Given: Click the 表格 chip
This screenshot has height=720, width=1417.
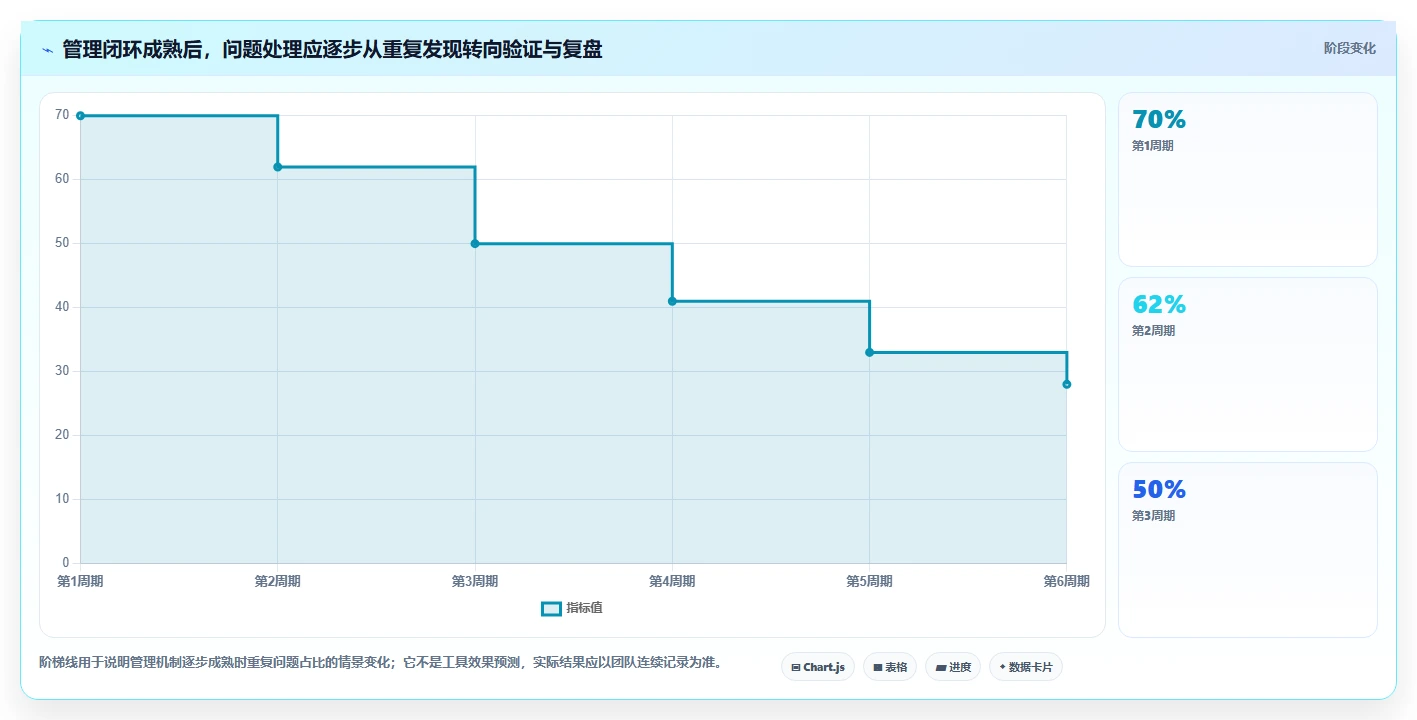Looking at the screenshot, I should tap(890, 667).
